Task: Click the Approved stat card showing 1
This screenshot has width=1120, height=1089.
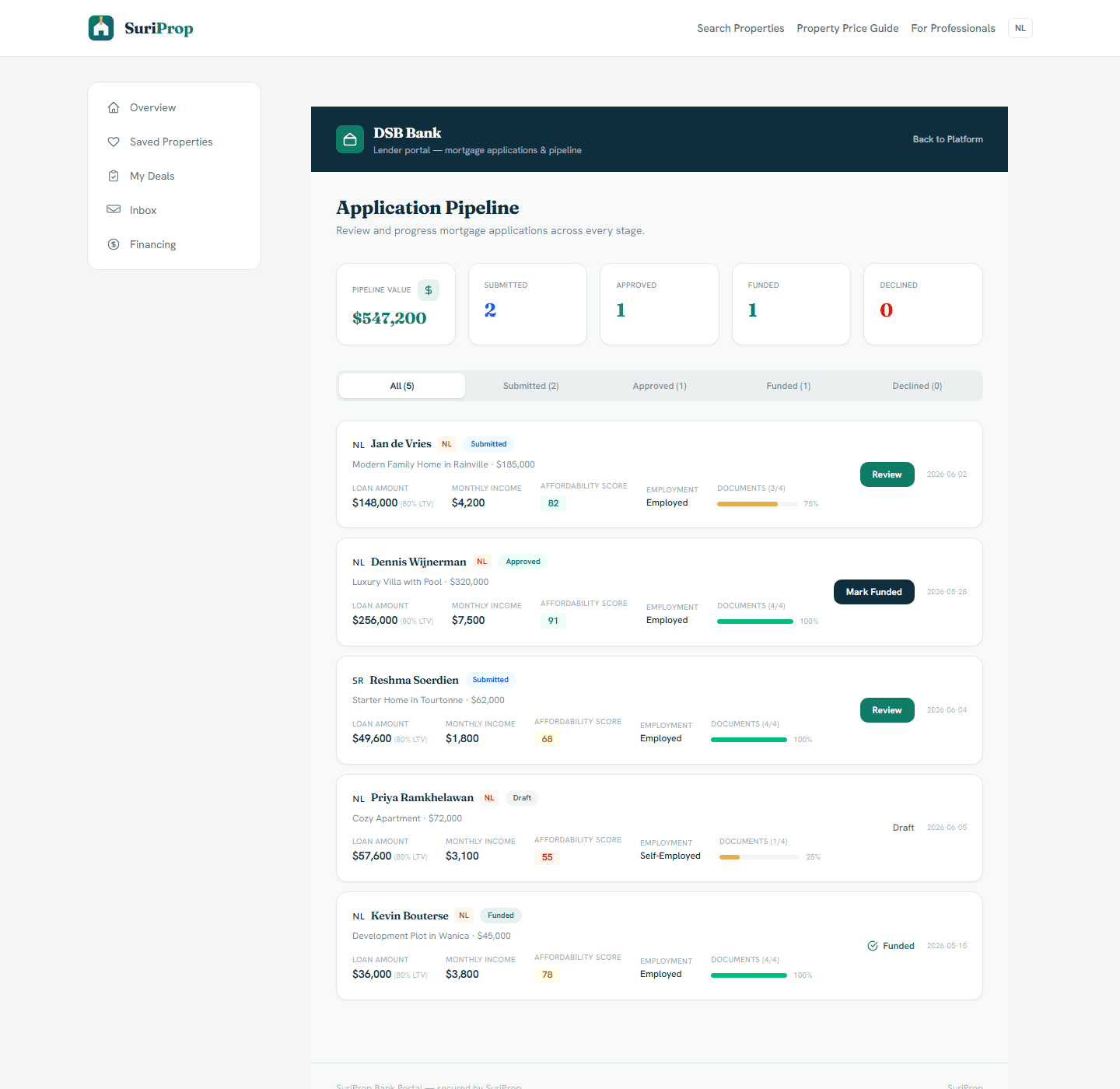Action: (660, 304)
